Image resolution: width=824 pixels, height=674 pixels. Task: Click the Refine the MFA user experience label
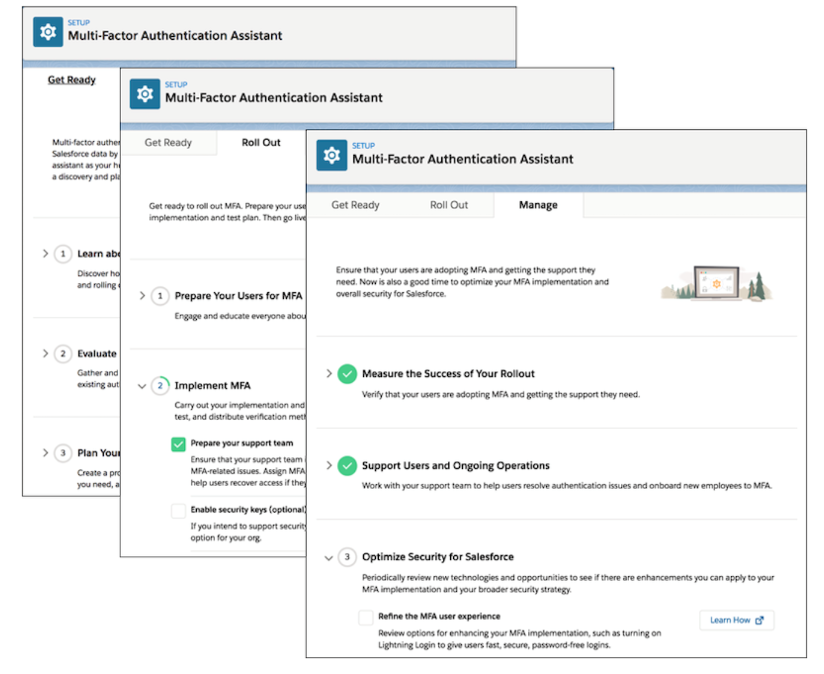coord(439,616)
